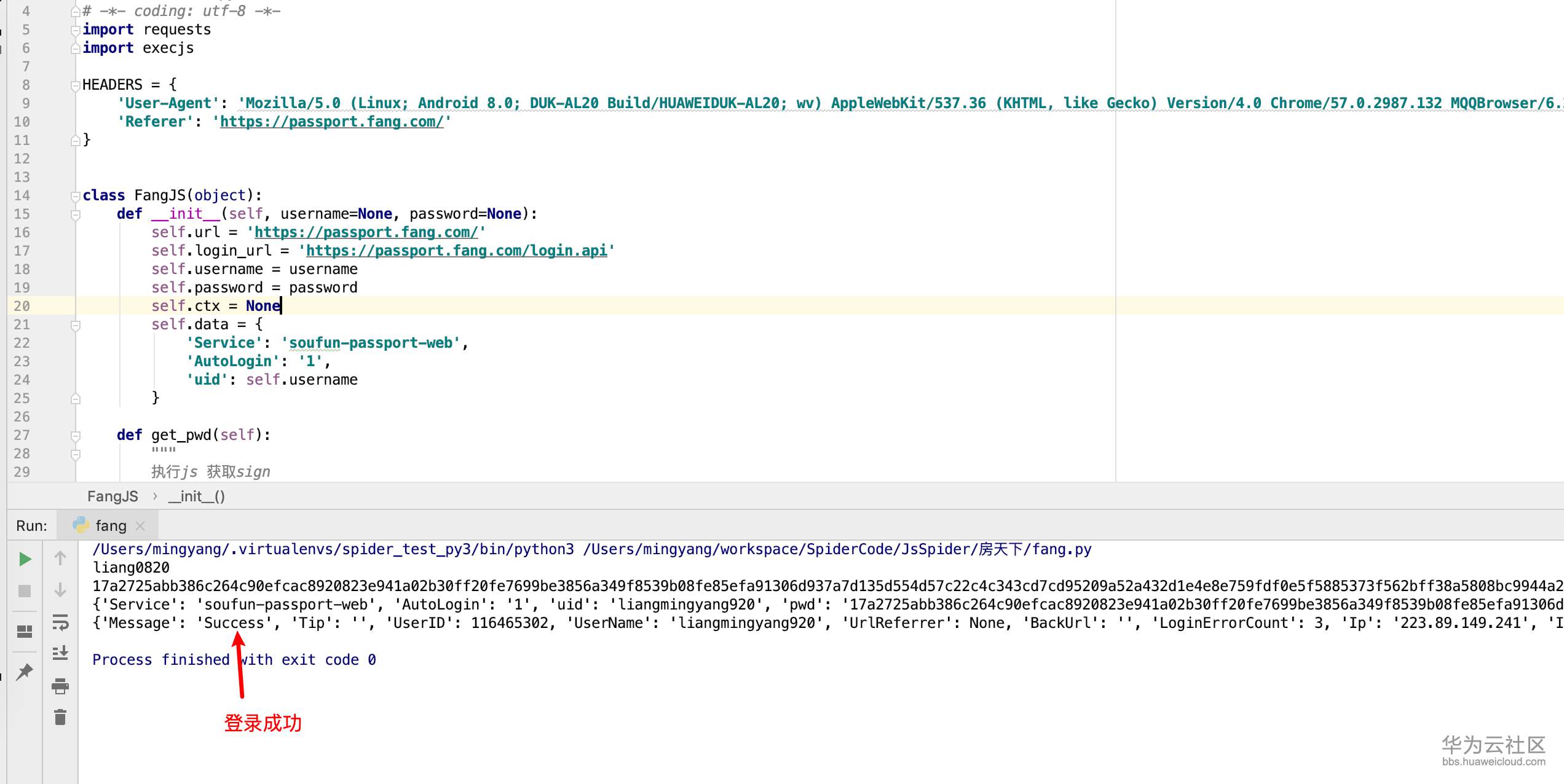This screenshot has width=1564, height=784.
Task: Collapse the __init__ method fold
Action: point(75,214)
